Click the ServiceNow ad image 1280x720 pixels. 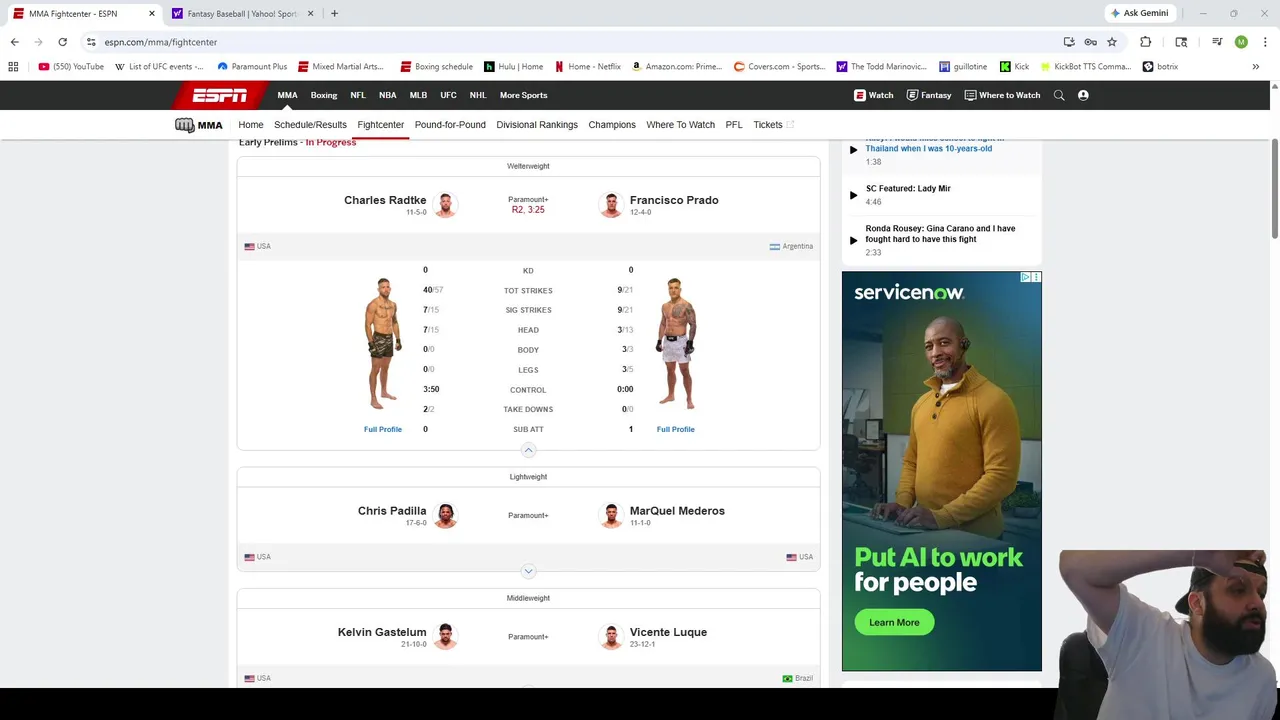(941, 471)
